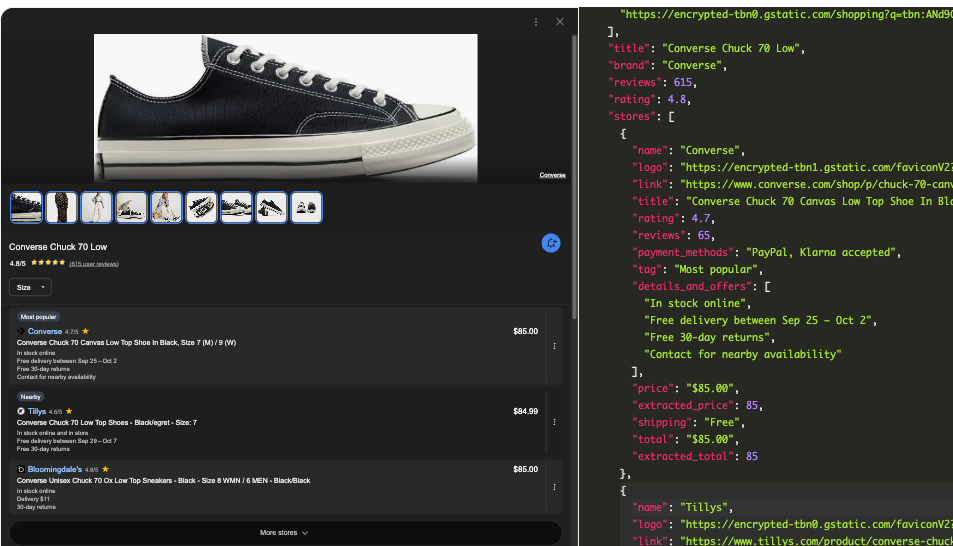This screenshot has width=953, height=546.
Task: Click Bloomingdale's listing title Unisex Chuck 70
Action: point(163,480)
